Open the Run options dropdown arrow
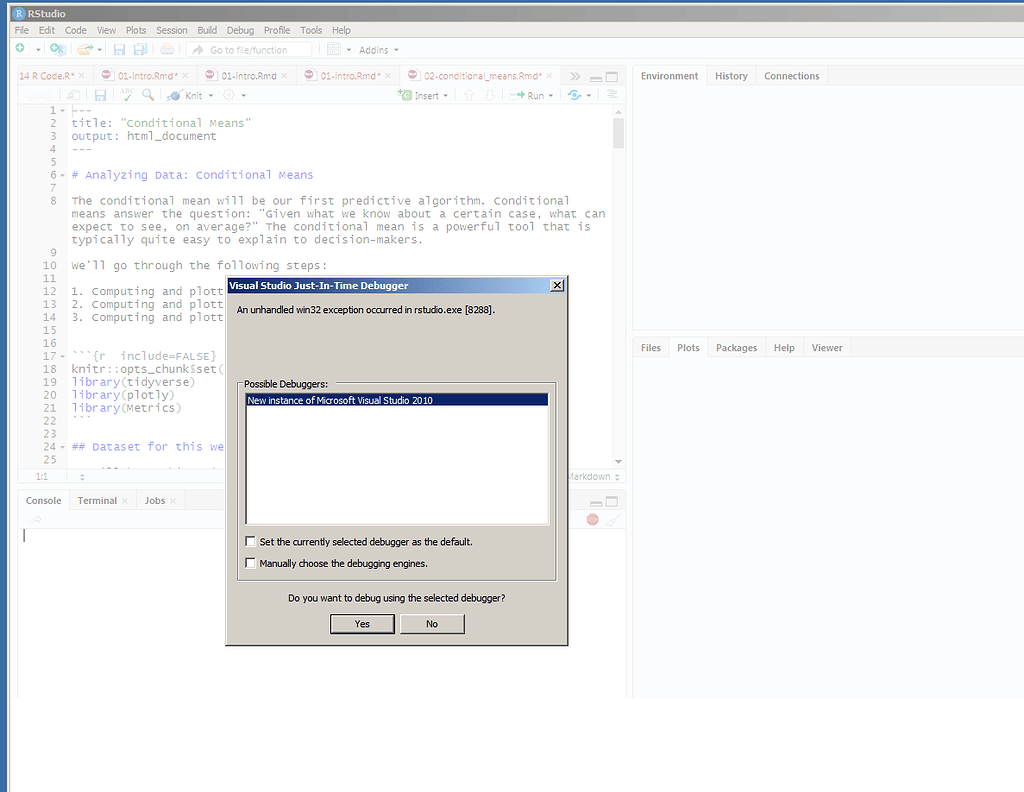Image resolution: width=1024 pixels, height=792 pixels. pos(551,96)
